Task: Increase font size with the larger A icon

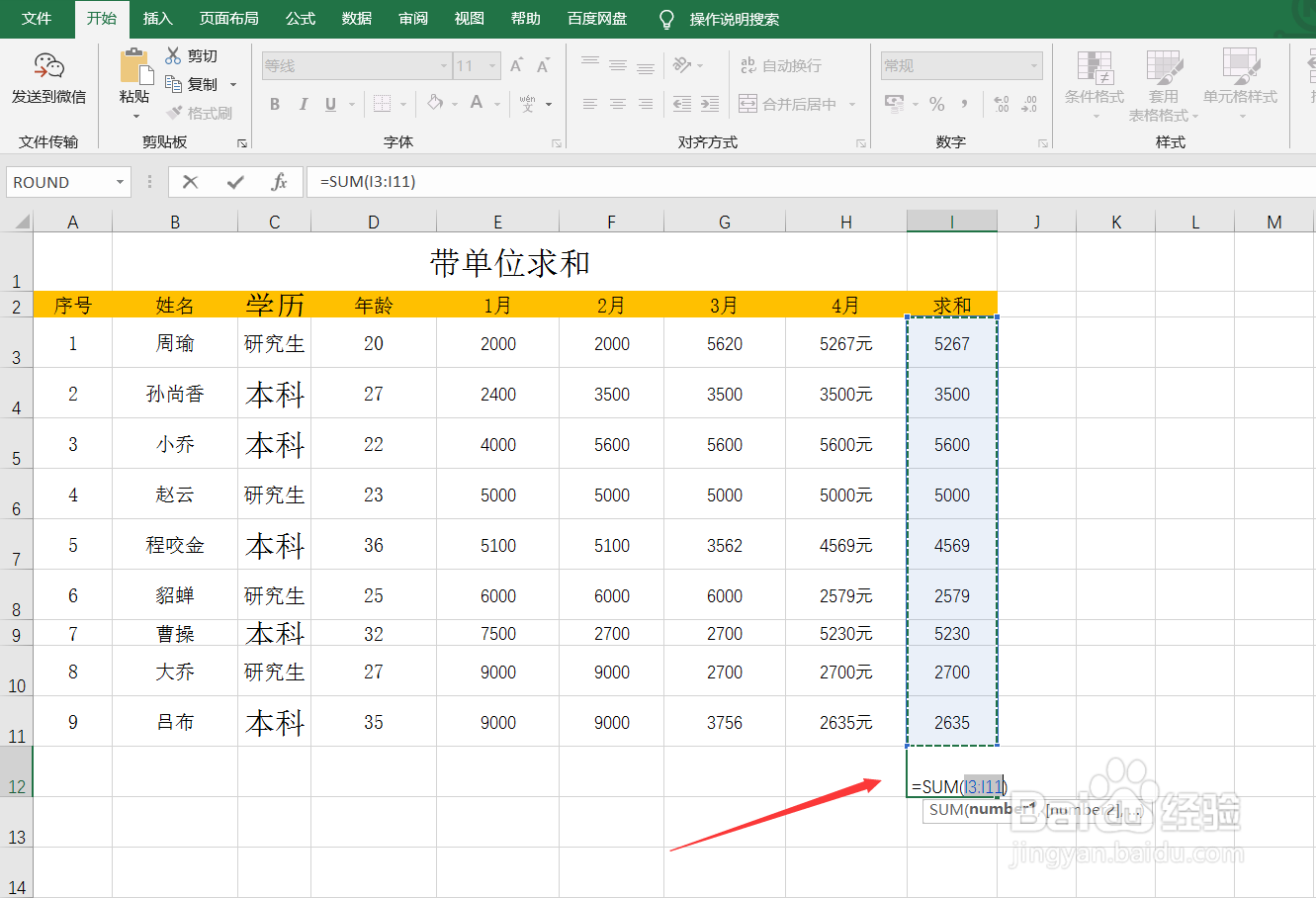Action: coord(516,66)
